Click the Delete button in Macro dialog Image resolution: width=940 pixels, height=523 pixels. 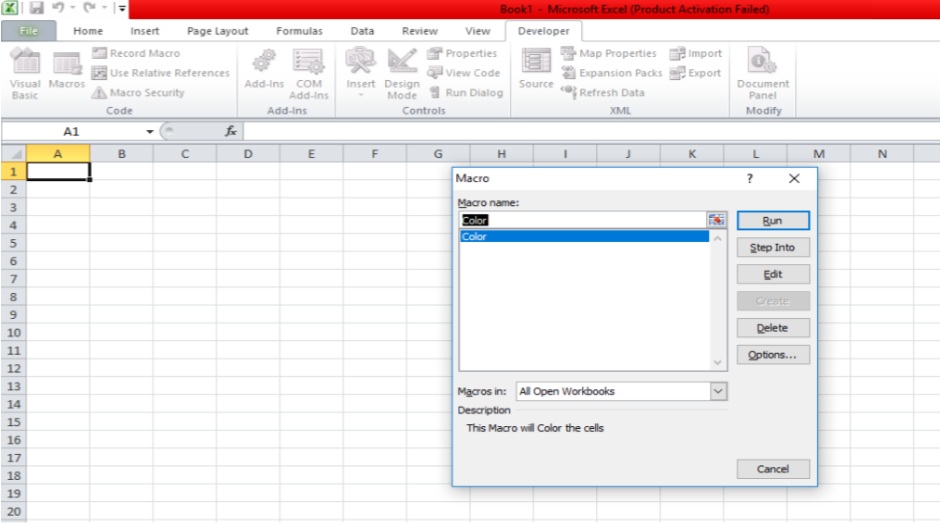coord(773,328)
